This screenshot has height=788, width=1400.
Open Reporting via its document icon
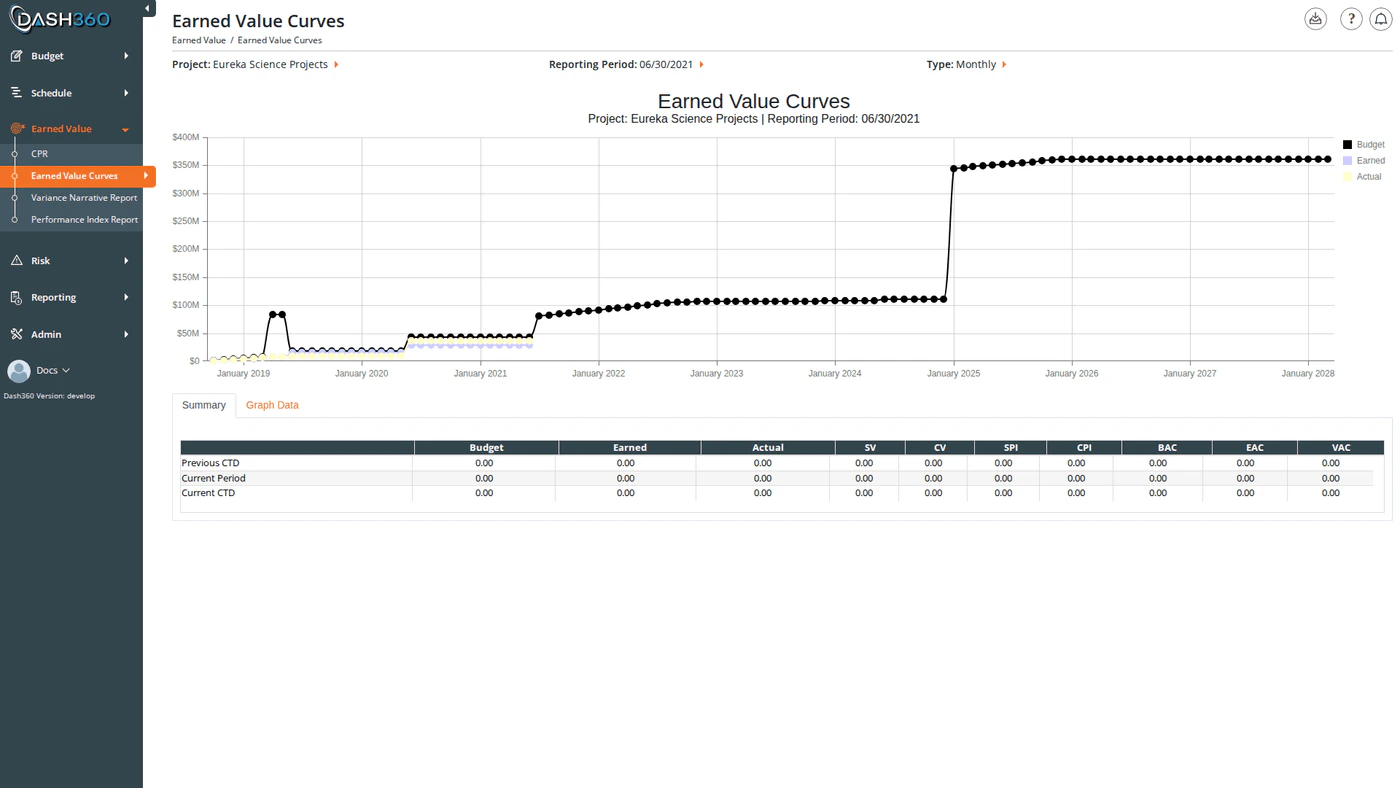click(x=15, y=296)
